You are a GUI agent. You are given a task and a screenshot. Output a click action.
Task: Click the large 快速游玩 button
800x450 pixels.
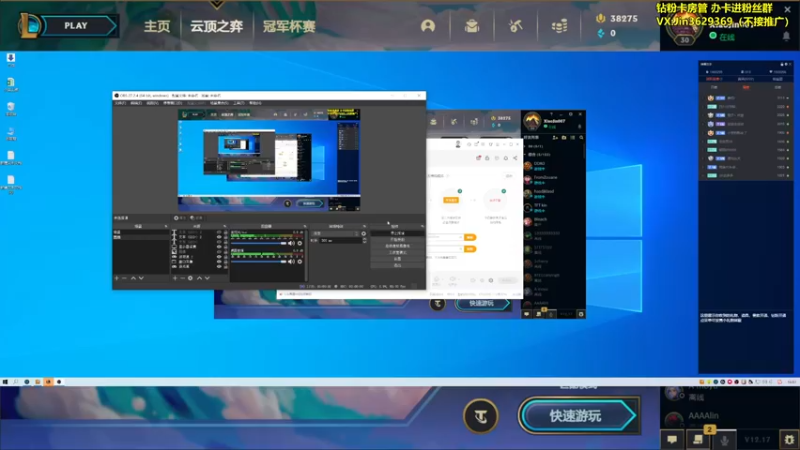[579, 416]
